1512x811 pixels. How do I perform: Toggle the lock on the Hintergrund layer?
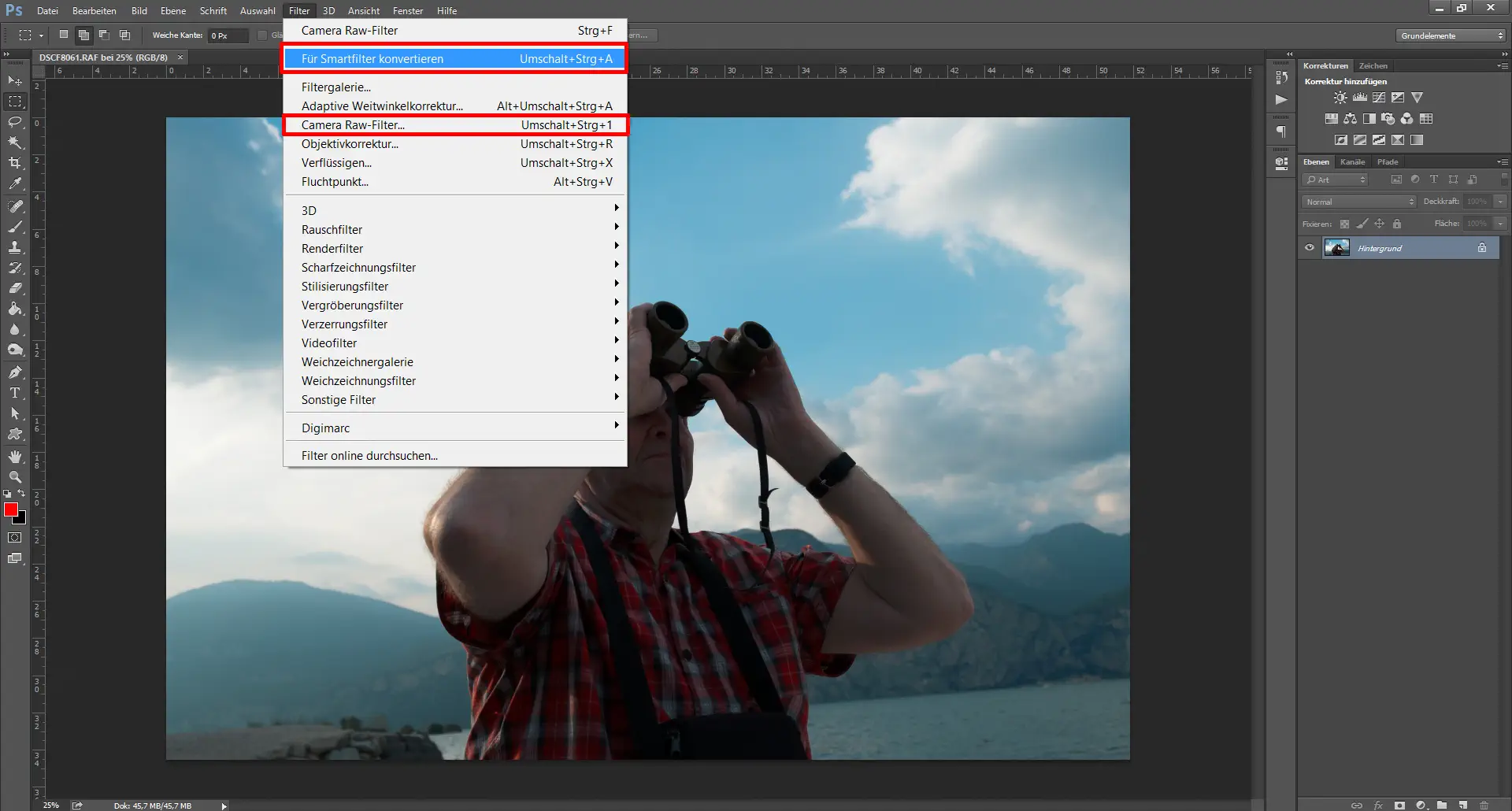point(1481,247)
